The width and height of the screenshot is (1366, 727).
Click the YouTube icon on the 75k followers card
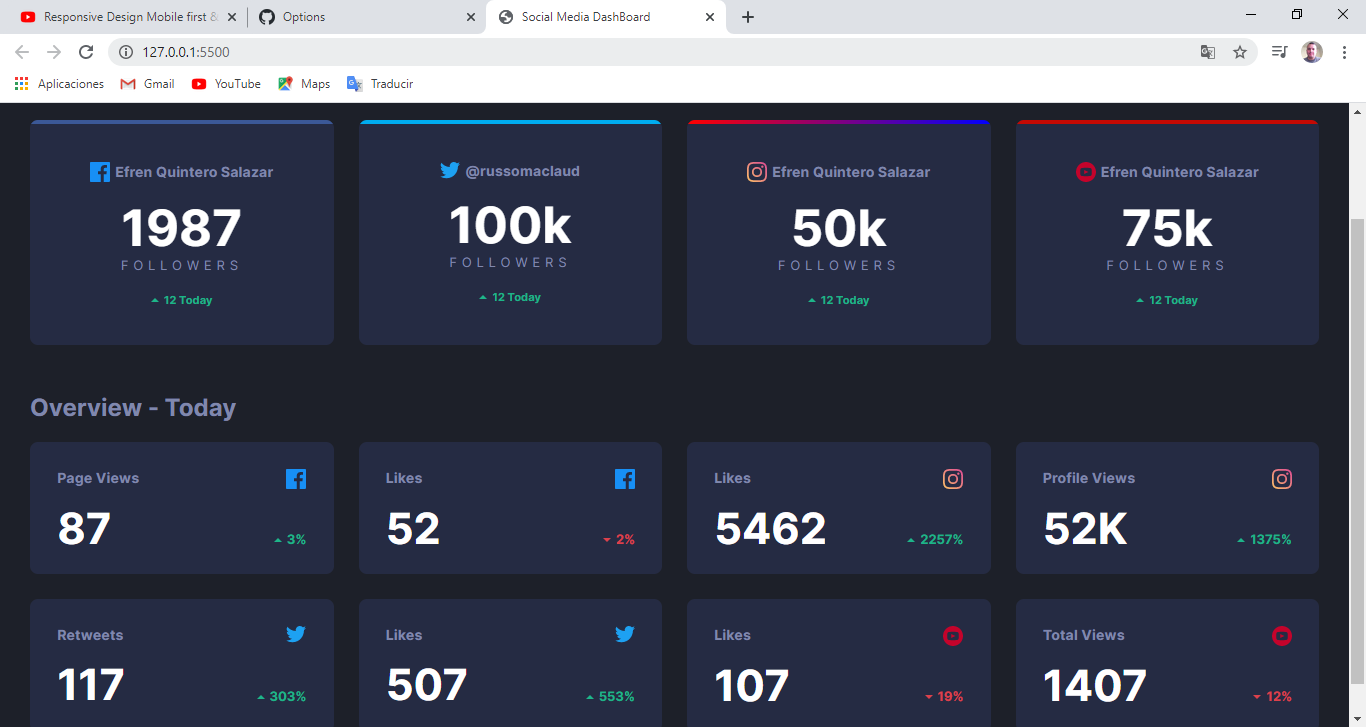1086,172
